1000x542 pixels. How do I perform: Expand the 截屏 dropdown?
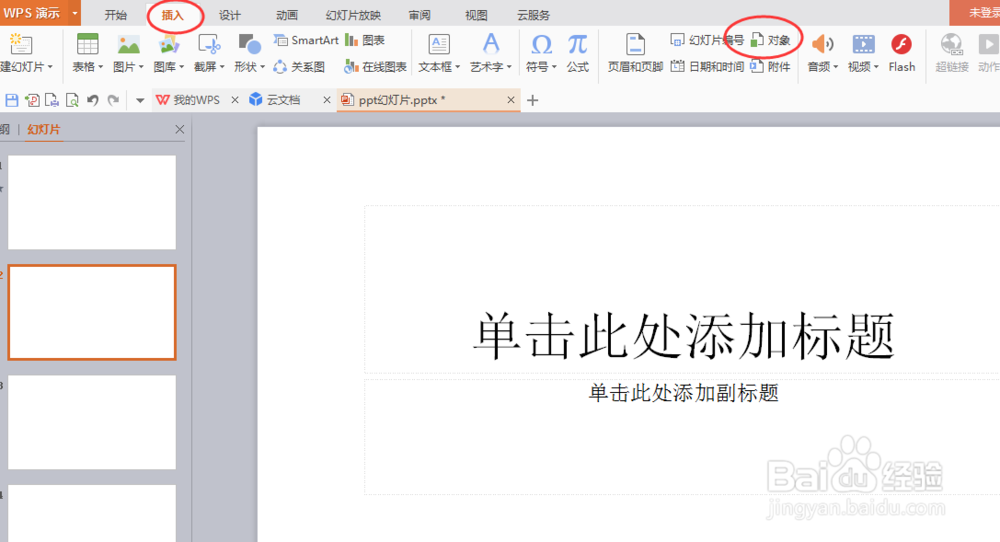(222, 66)
